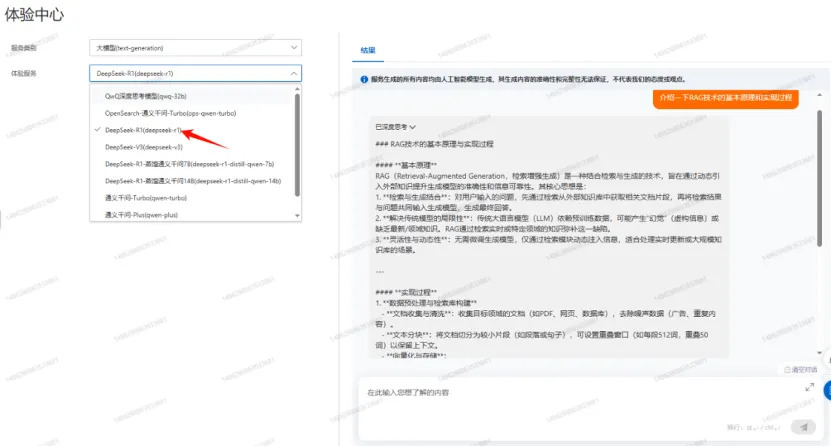Click the "#### **实现过程**" line
Screen dimensions: 832x446
click(x=406, y=293)
